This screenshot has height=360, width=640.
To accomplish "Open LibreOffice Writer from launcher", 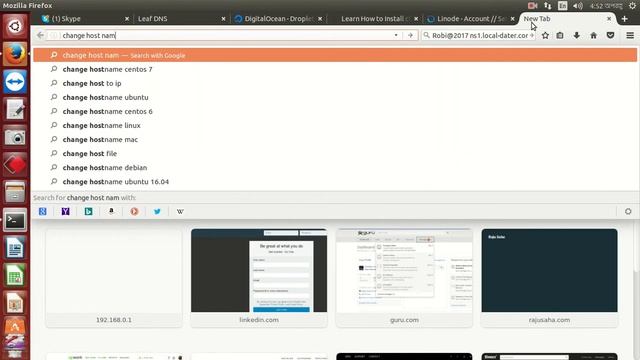I will (x=15, y=248).
